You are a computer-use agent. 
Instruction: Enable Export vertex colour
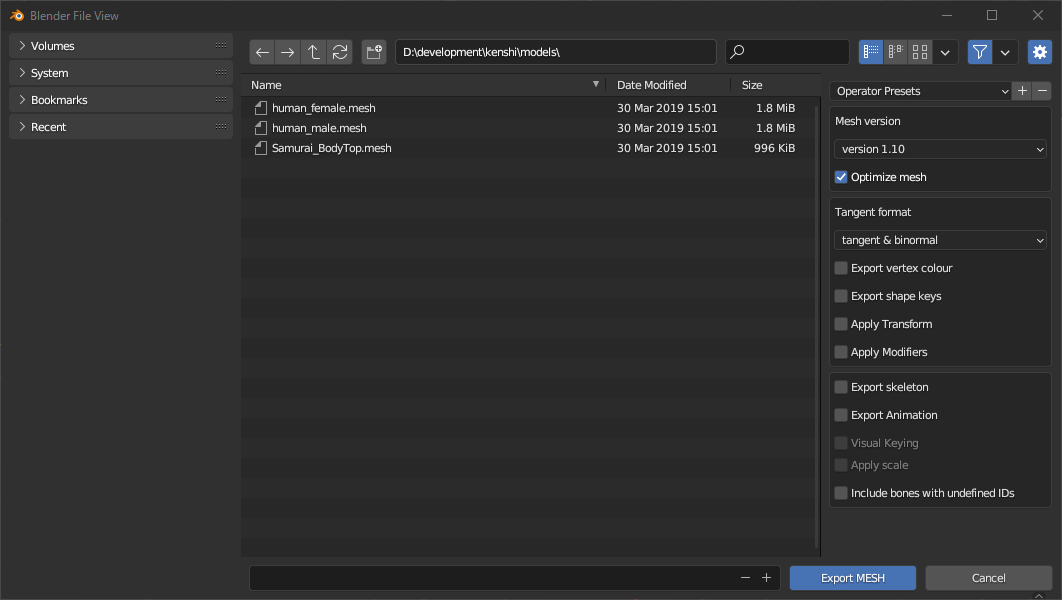click(x=841, y=268)
